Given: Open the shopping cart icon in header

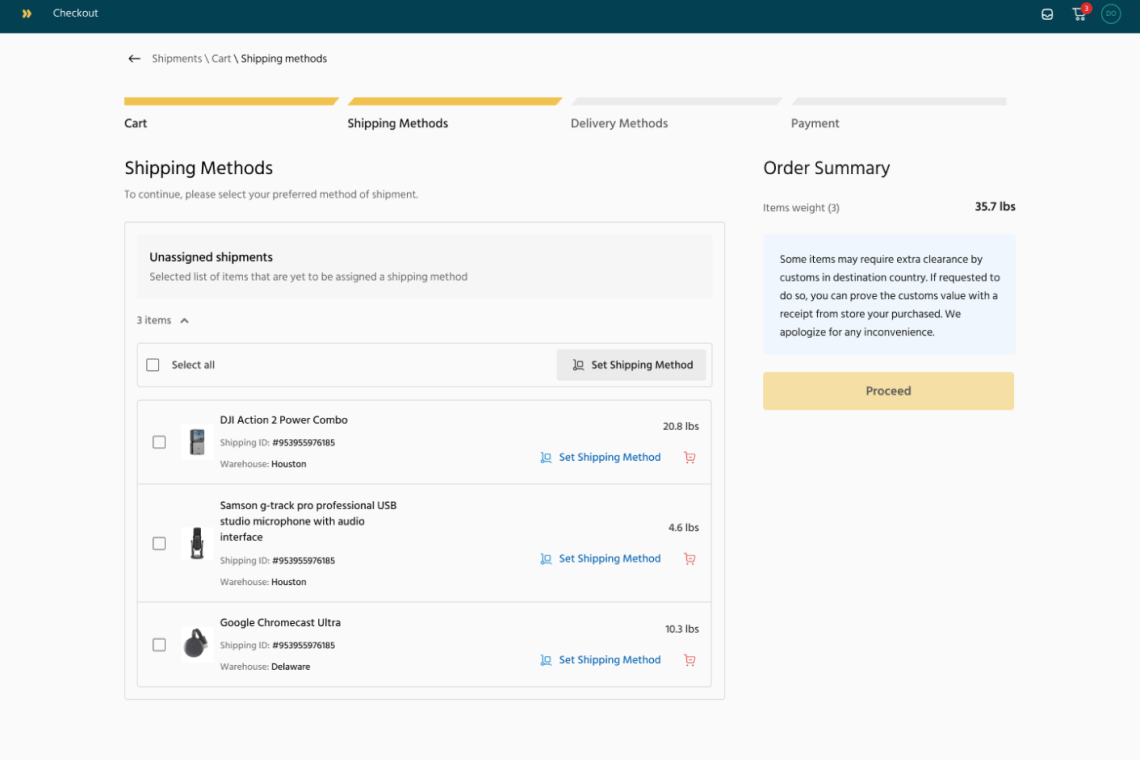Looking at the screenshot, I should [1079, 14].
